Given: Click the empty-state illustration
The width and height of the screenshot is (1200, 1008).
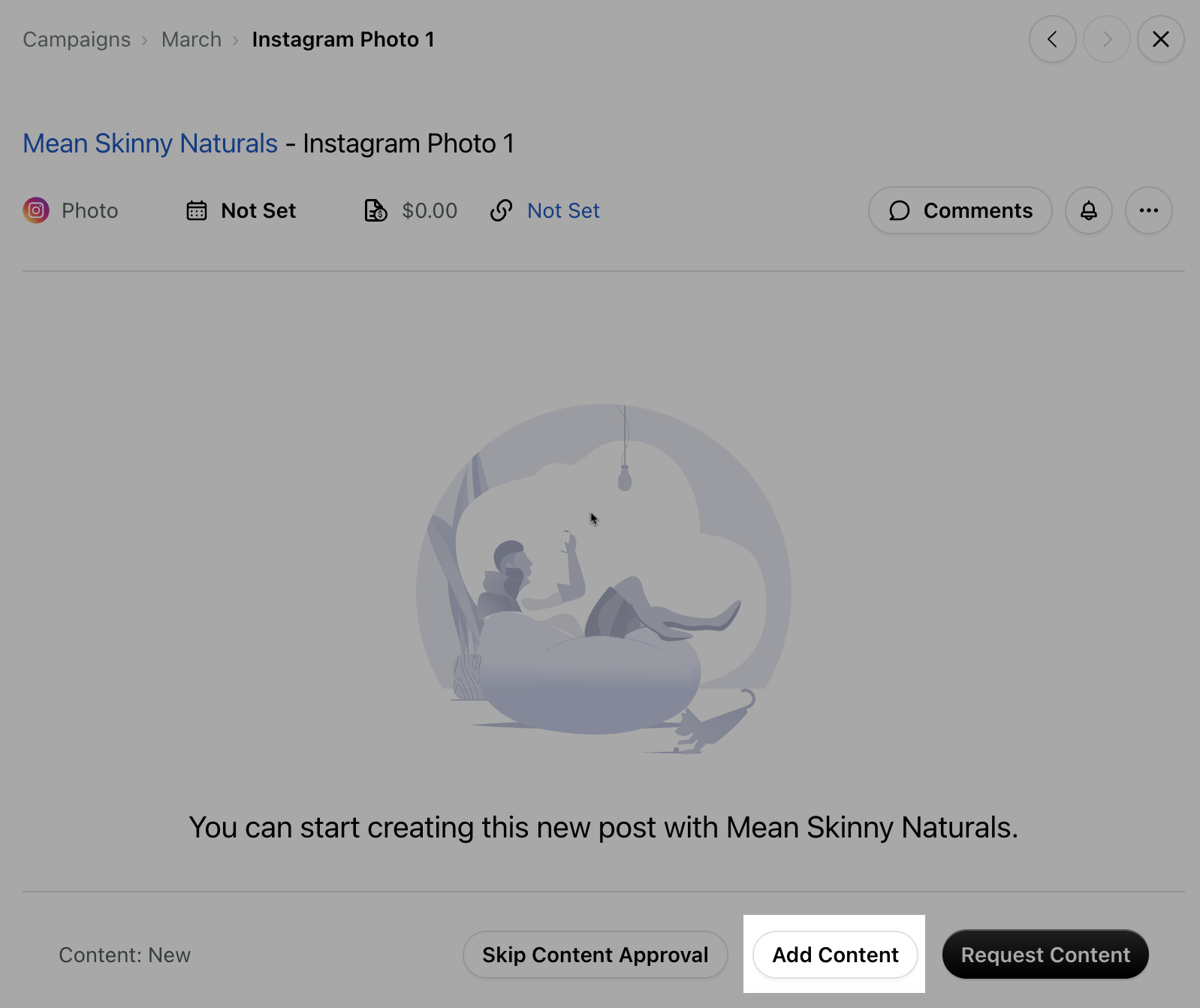Looking at the screenshot, I should pyautogui.click(x=603, y=579).
